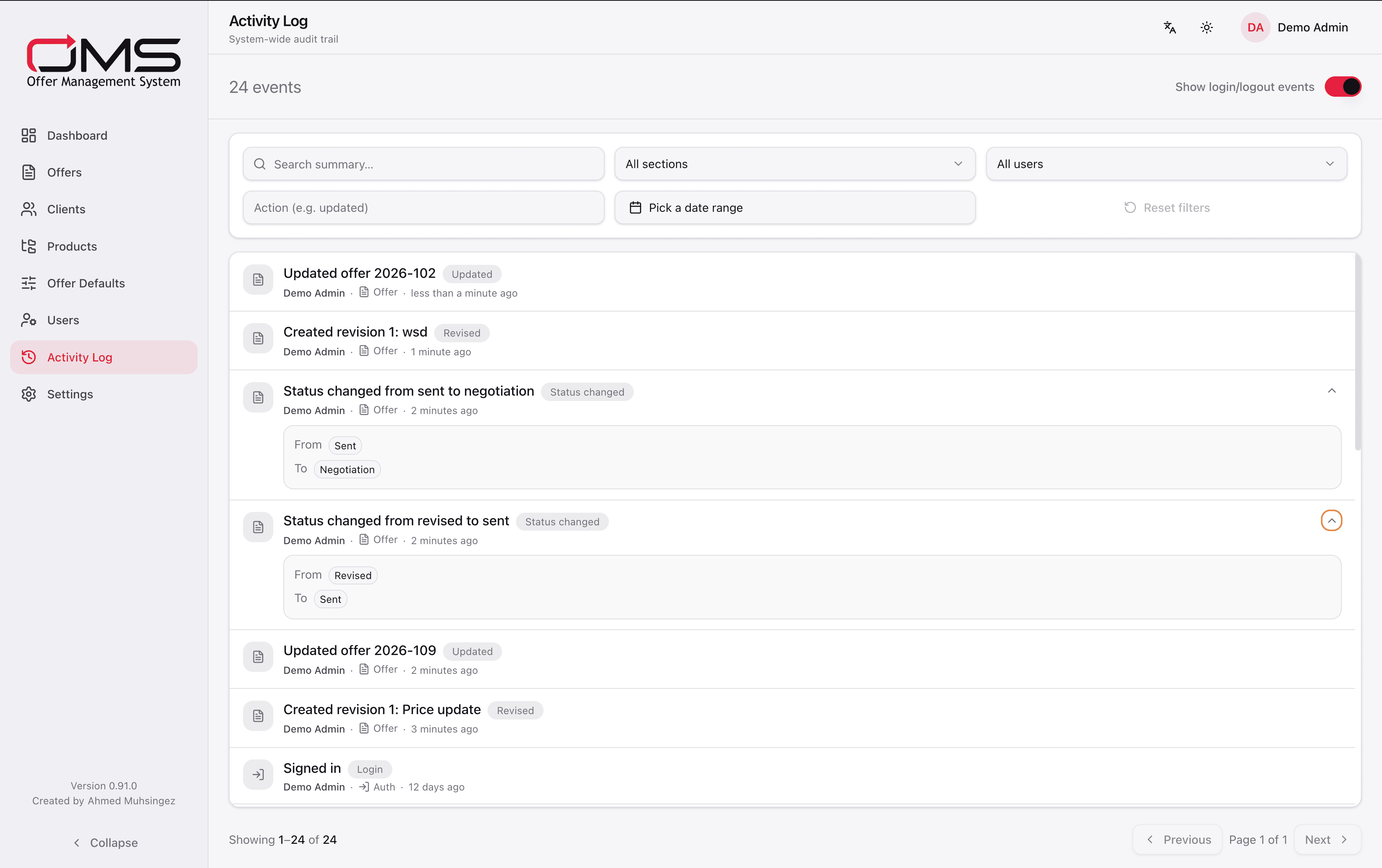
Task: Click the Offers document icon in the sidebar
Action: pos(29,172)
